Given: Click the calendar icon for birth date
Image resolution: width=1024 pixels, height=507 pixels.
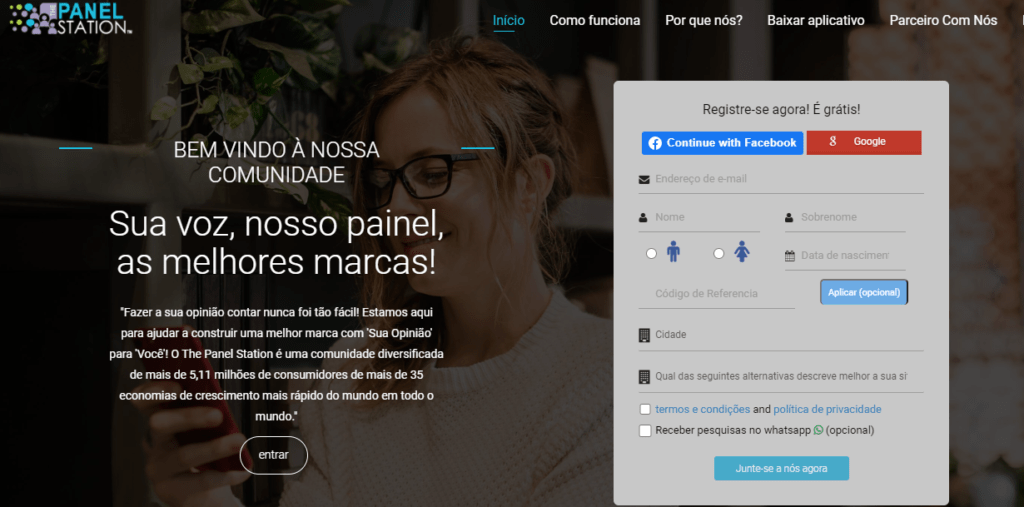Looking at the screenshot, I should (790, 256).
